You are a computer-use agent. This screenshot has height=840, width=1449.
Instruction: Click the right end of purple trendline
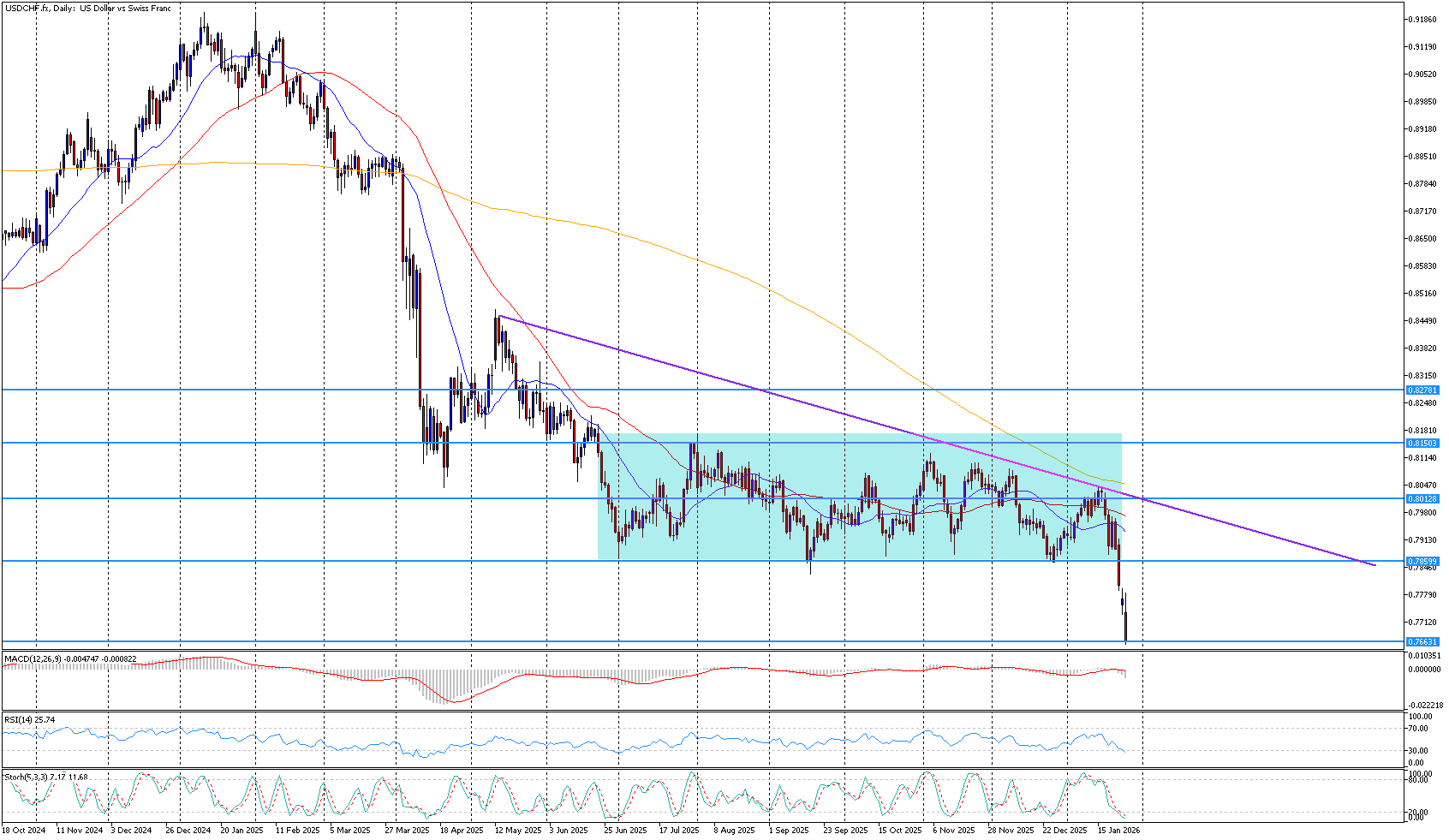(1374, 564)
